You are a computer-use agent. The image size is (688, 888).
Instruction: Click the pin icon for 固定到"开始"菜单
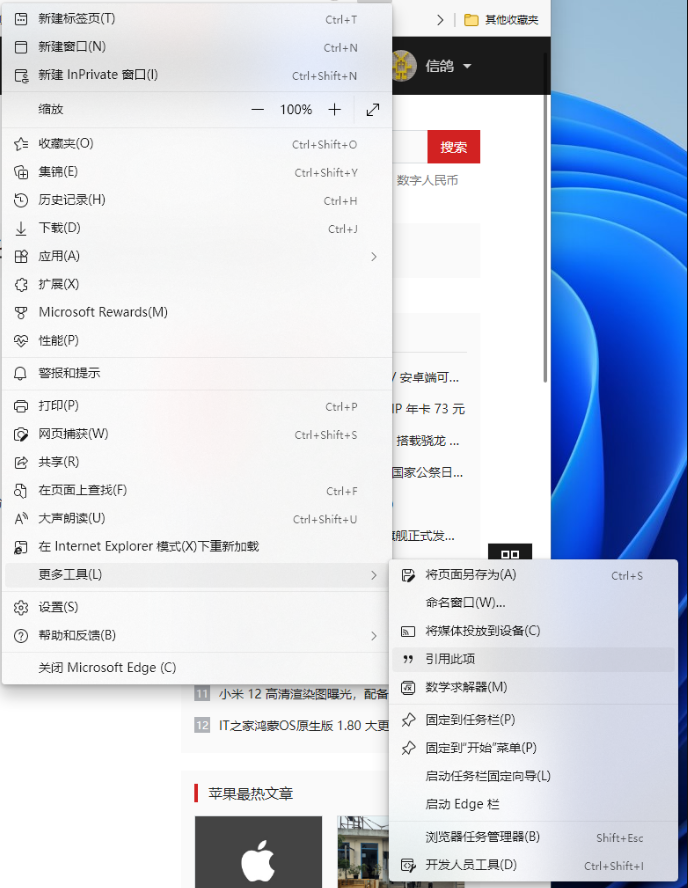pyautogui.click(x=408, y=748)
